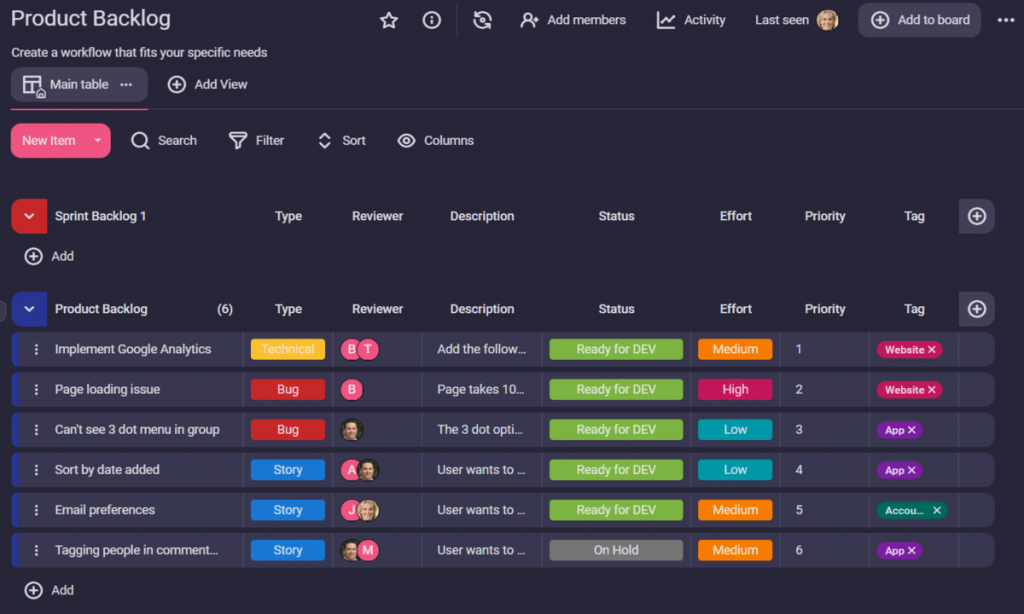Open board info icon next to title

point(432,20)
